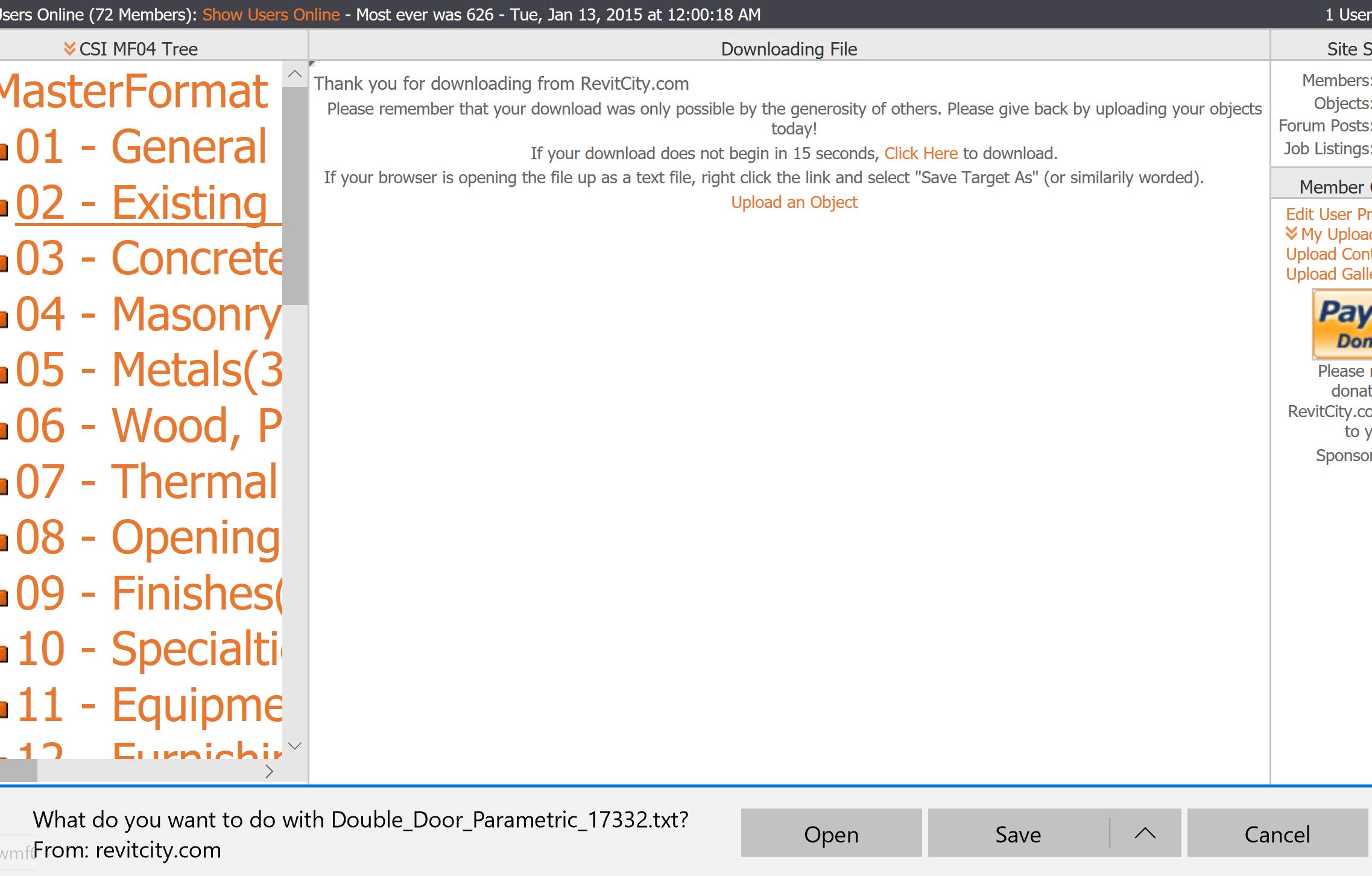The image size is (1372, 876).
Task: Click the MasterFormat root node
Action: [134, 92]
